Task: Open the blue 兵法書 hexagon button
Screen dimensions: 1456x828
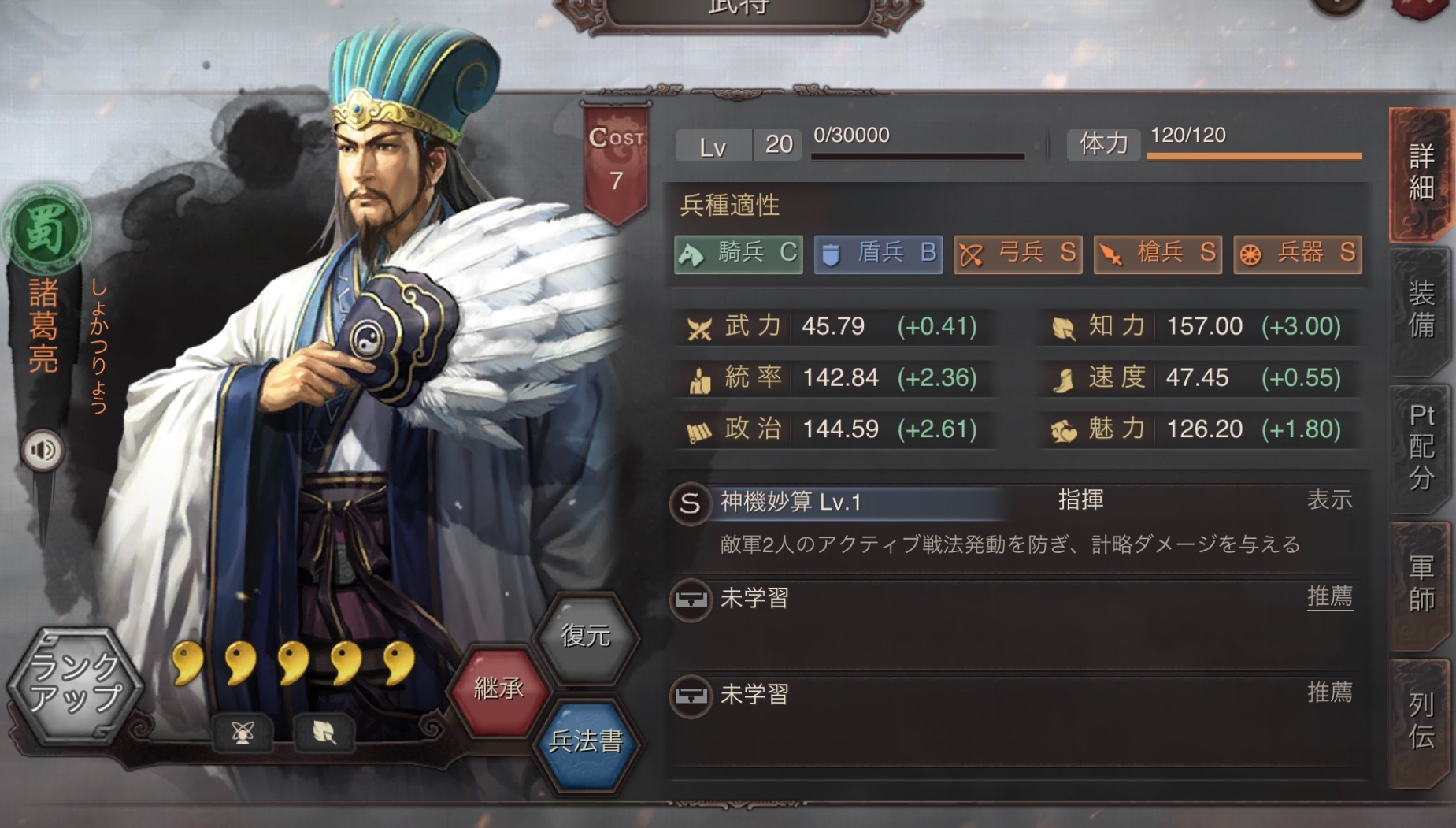Action: point(585,741)
